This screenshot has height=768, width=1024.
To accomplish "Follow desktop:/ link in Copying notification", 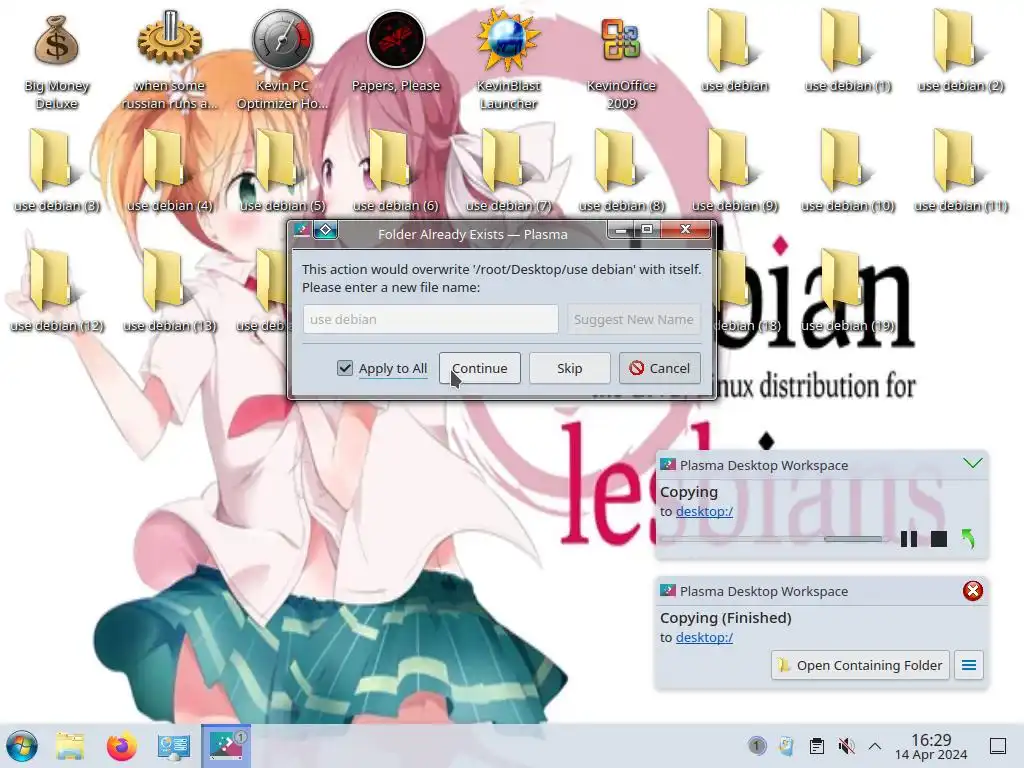I will pyautogui.click(x=704, y=511).
